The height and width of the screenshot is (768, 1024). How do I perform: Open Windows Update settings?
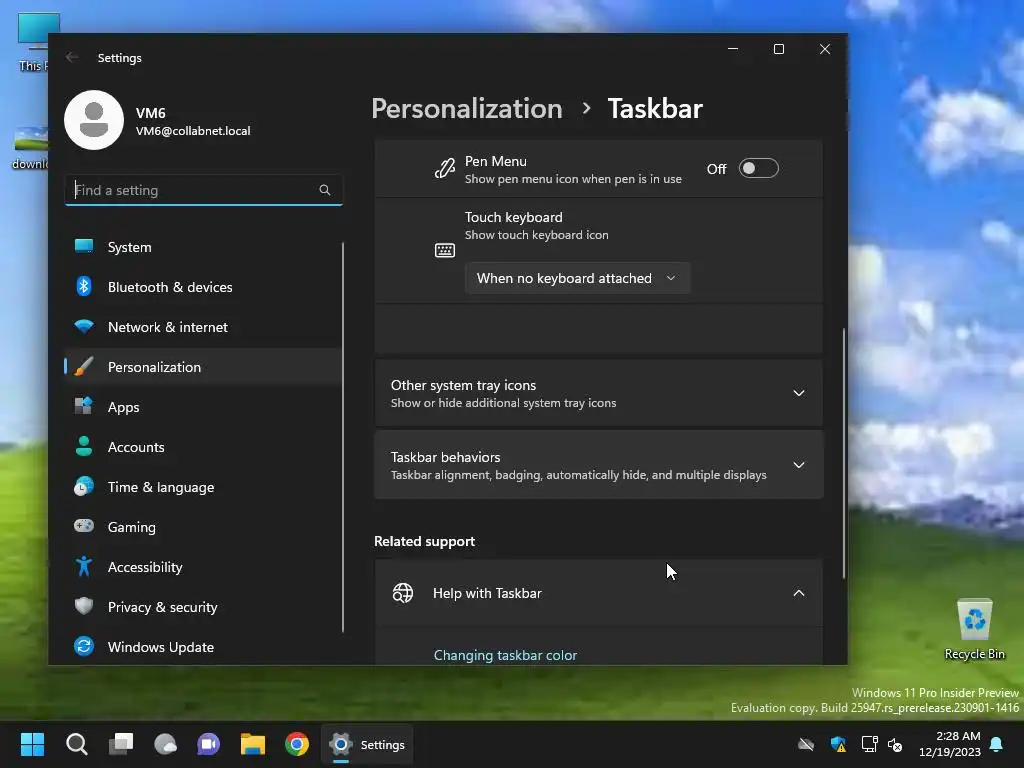(203, 647)
